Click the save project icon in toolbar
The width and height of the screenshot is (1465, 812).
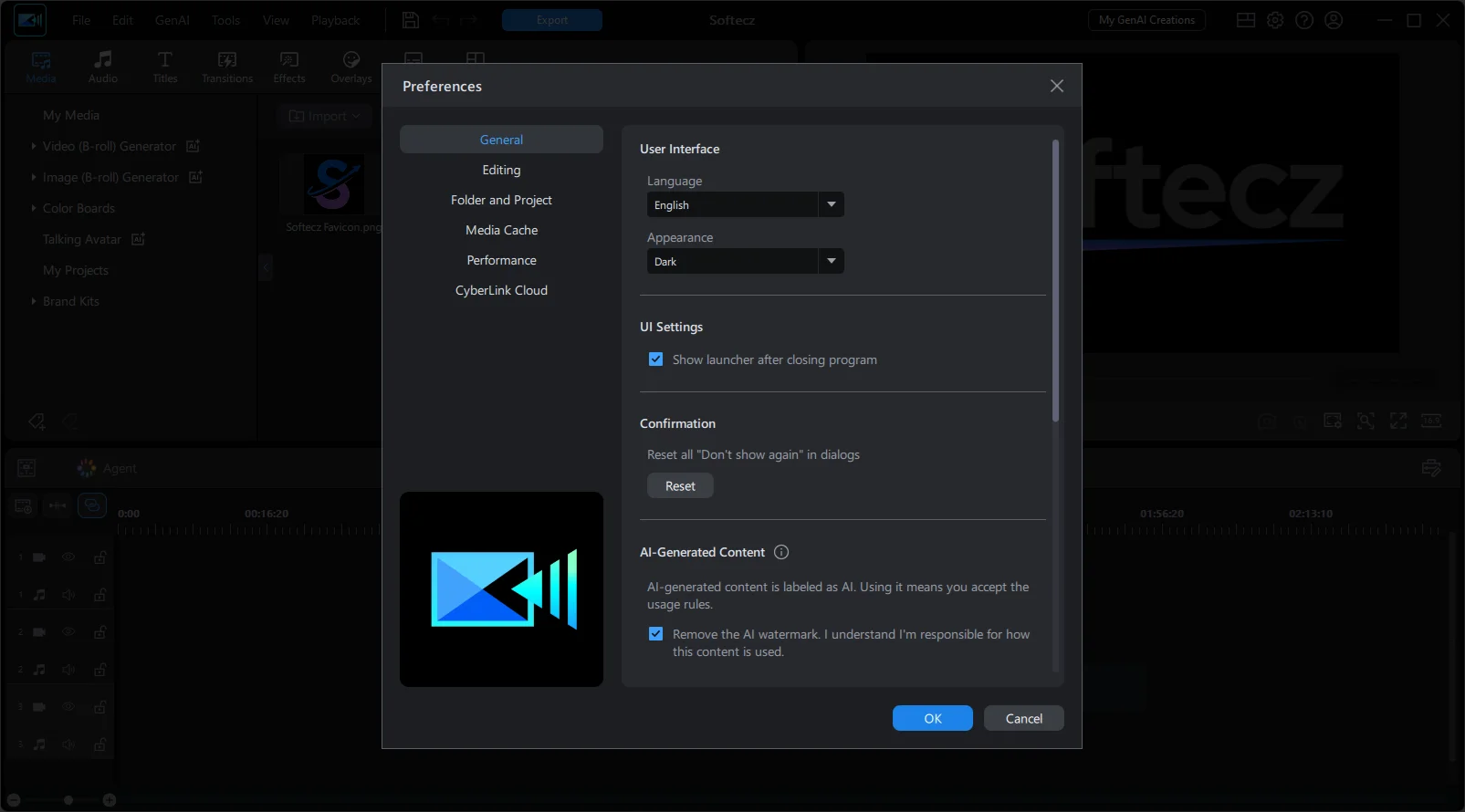(411, 20)
